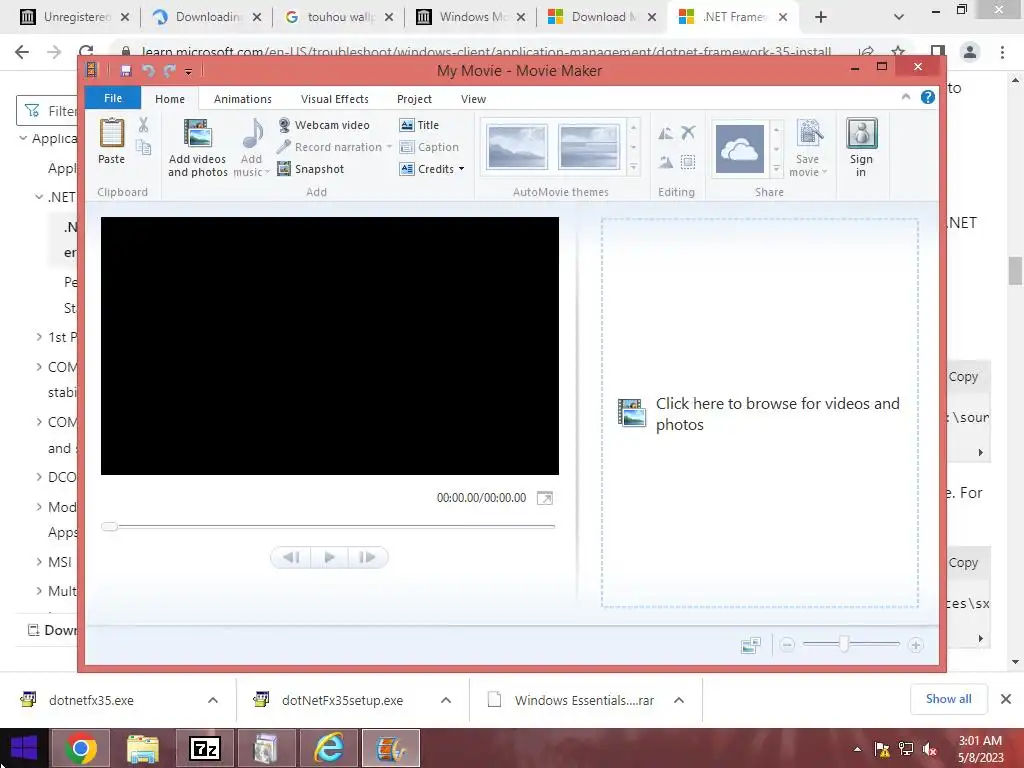Select first AutoMovie theme thumbnail

click(x=517, y=147)
